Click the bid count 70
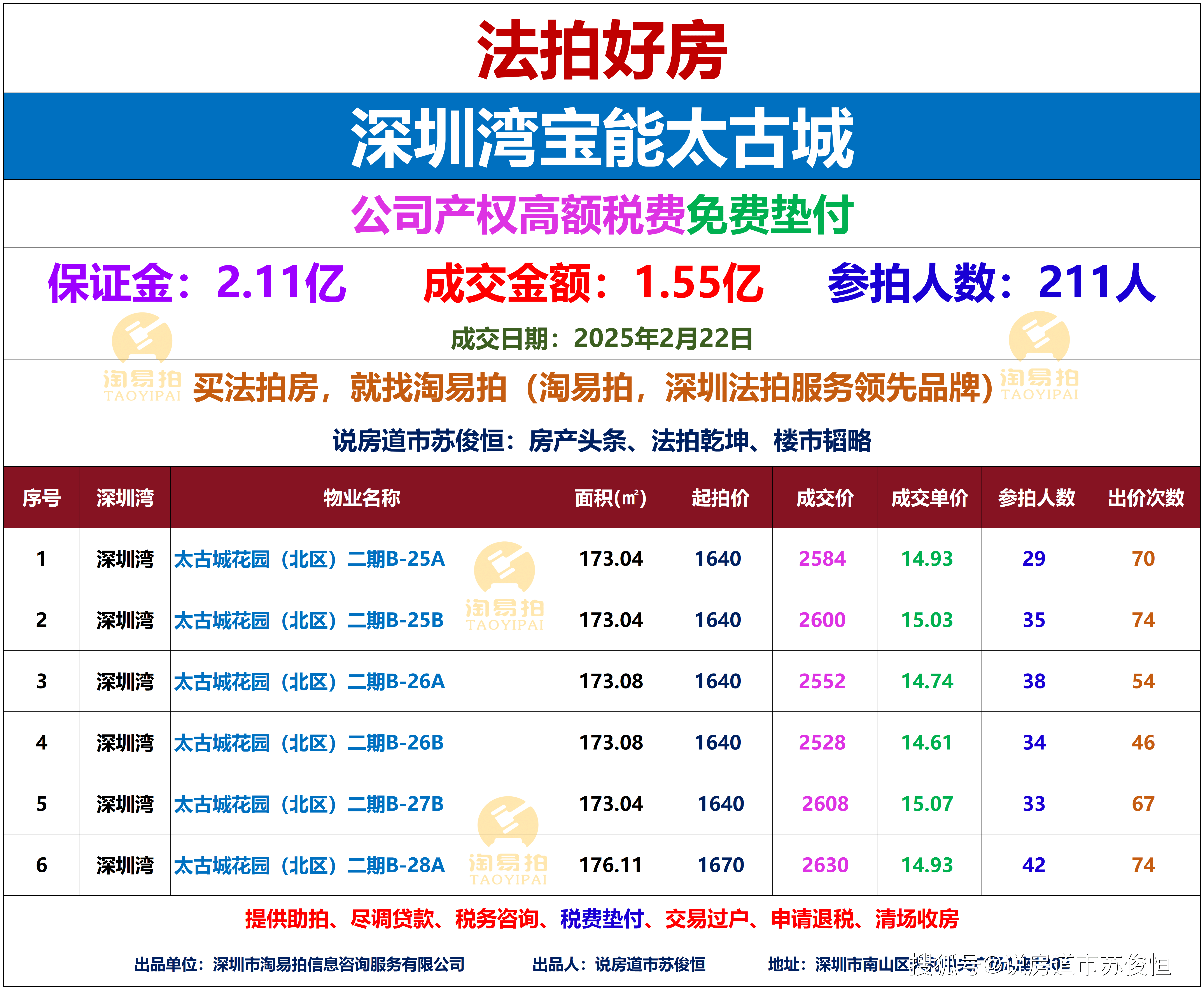The height and width of the screenshot is (990, 1204). pyautogui.click(x=1144, y=559)
